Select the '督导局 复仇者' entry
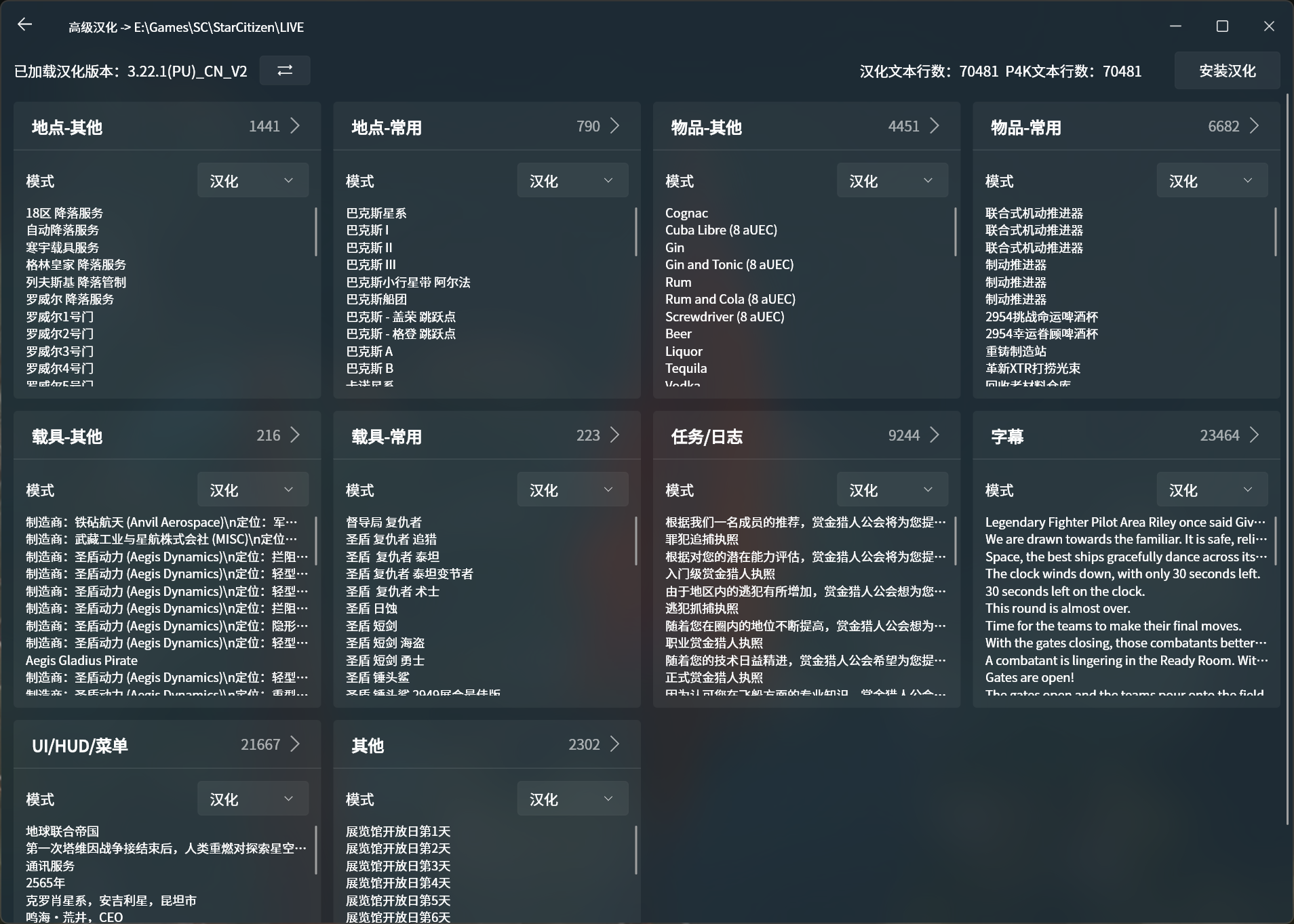Viewport: 1294px width, 924px height. (x=384, y=522)
